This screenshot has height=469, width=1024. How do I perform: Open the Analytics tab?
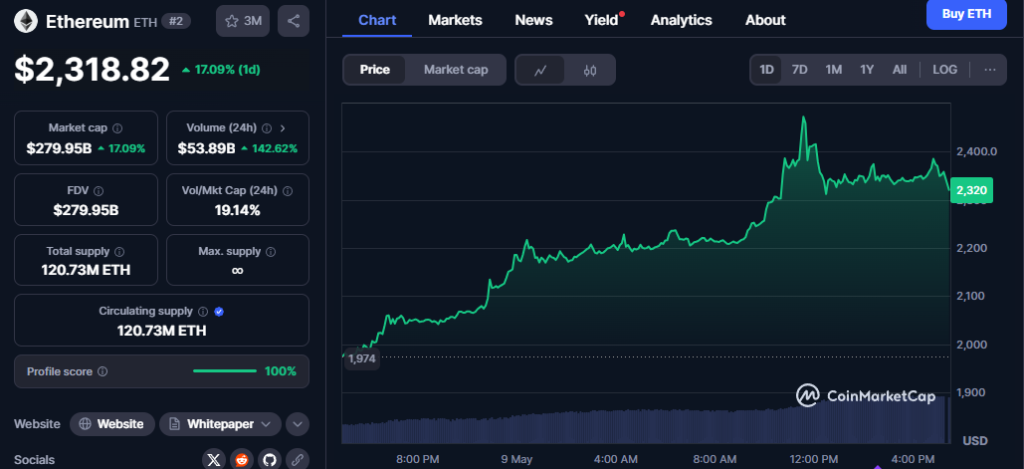pos(681,20)
